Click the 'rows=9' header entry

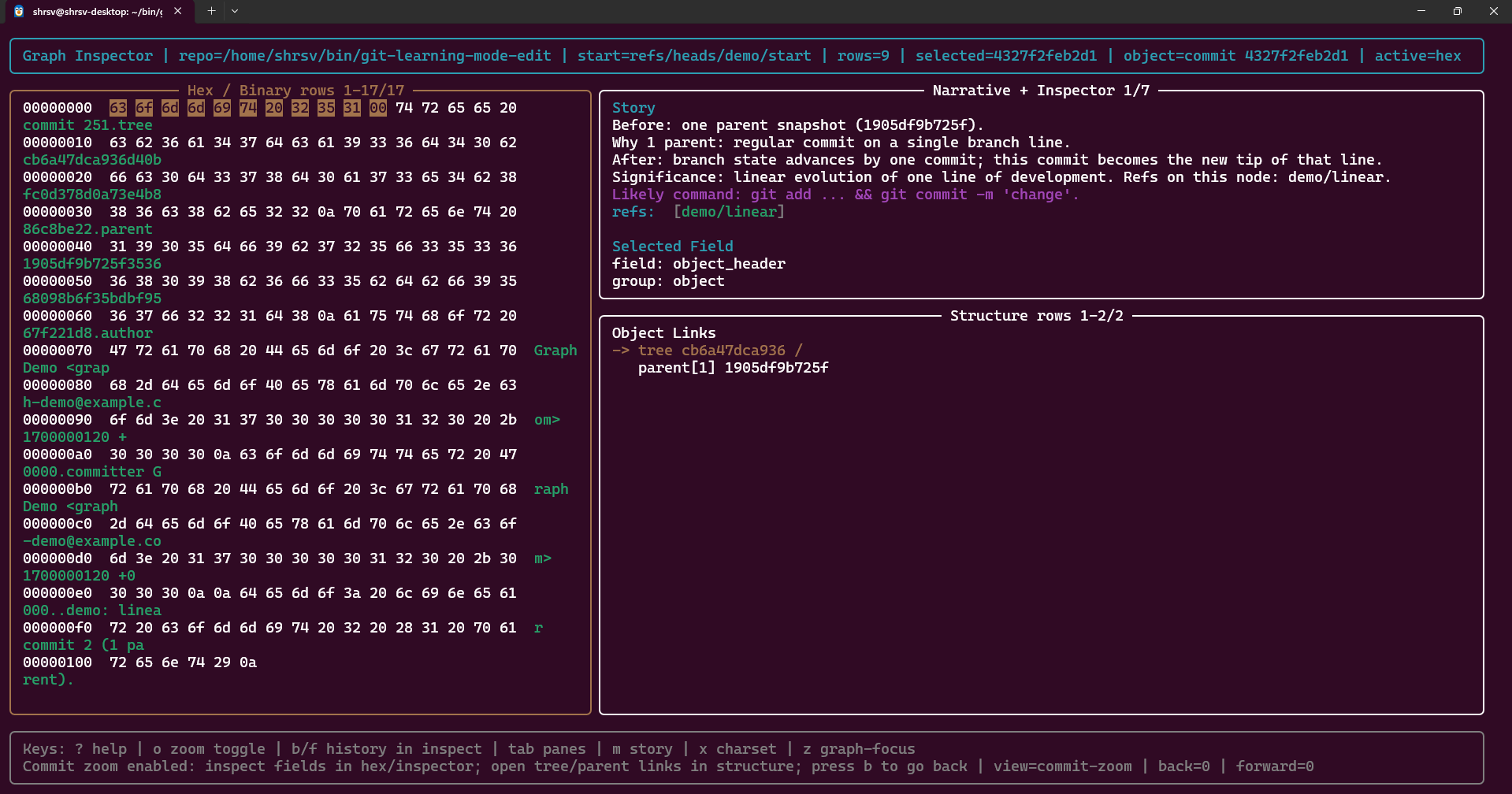point(863,56)
